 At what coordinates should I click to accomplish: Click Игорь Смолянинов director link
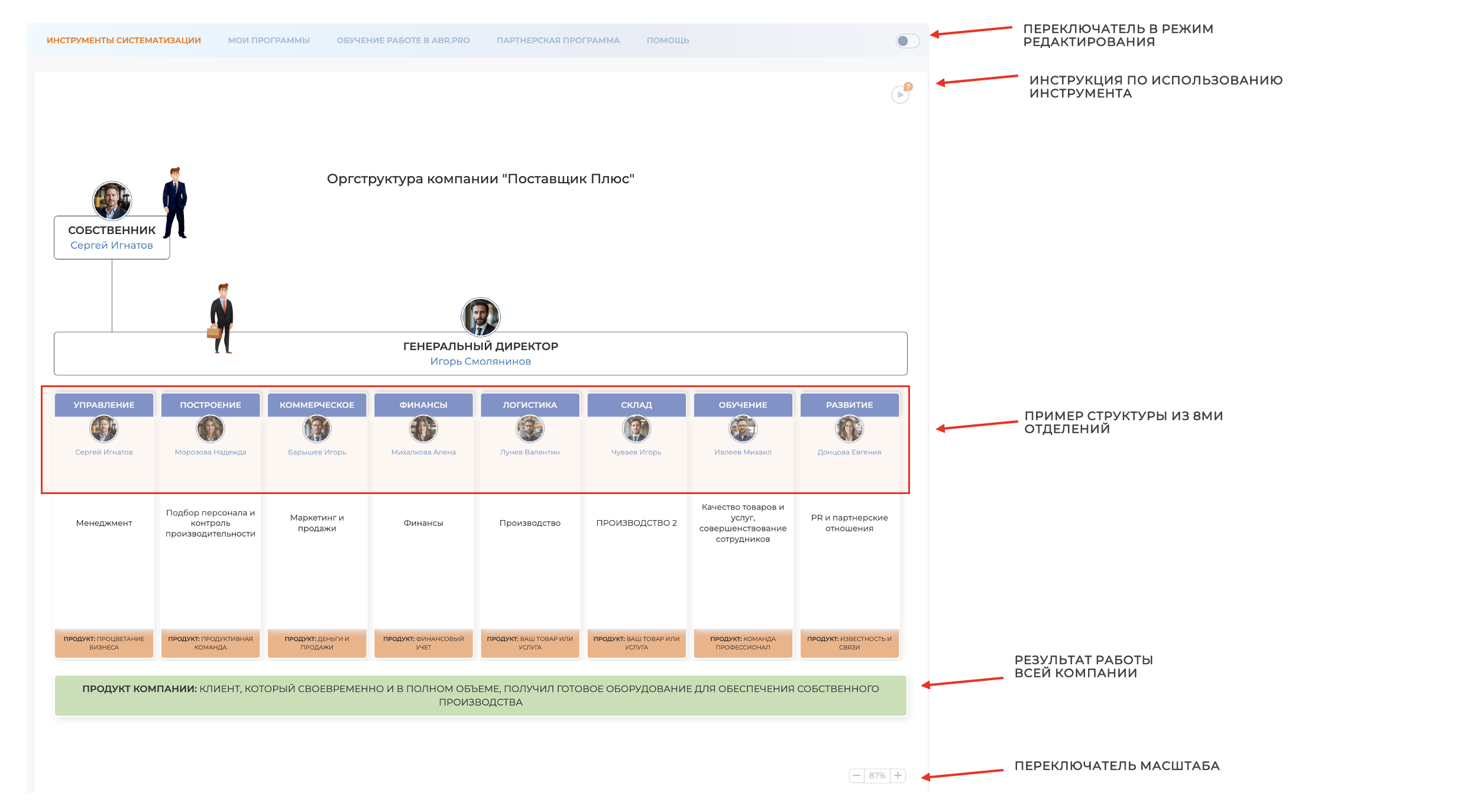[480, 361]
